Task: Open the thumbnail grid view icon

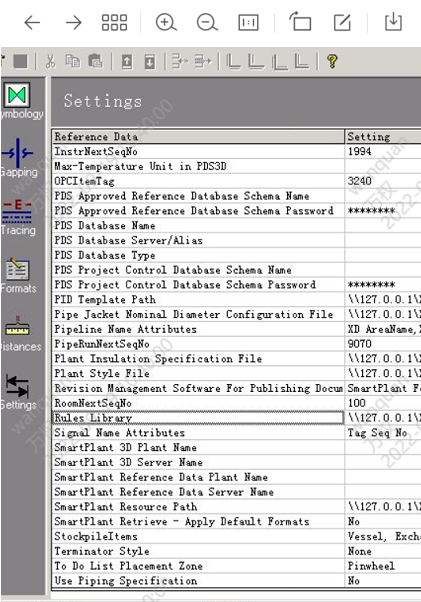Action: click(x=114, y=23)
